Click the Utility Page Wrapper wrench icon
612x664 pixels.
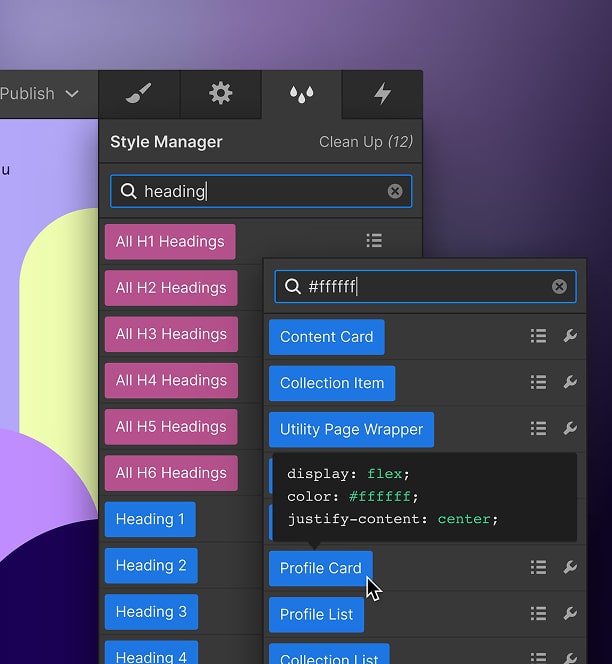pyautogui.click(x=570, y=429)
